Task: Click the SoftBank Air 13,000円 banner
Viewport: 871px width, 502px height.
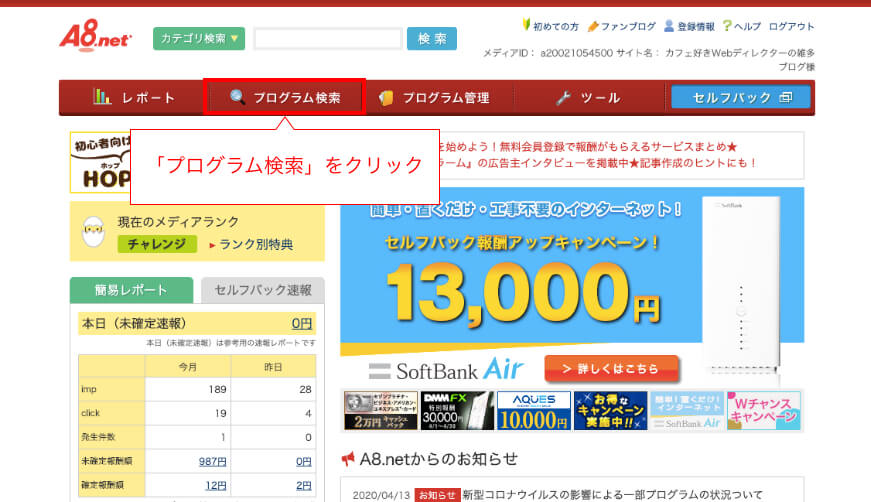Action: tap(572, 287)
